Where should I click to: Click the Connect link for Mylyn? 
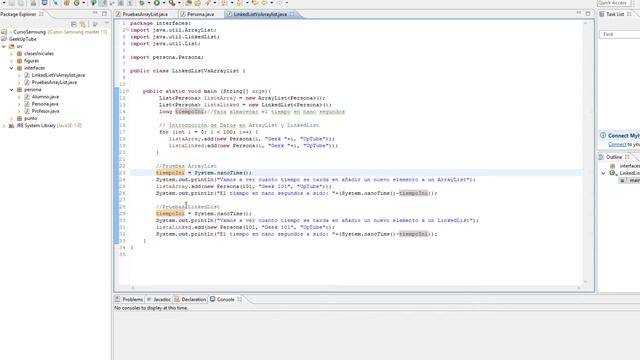(x=617, y=144)
